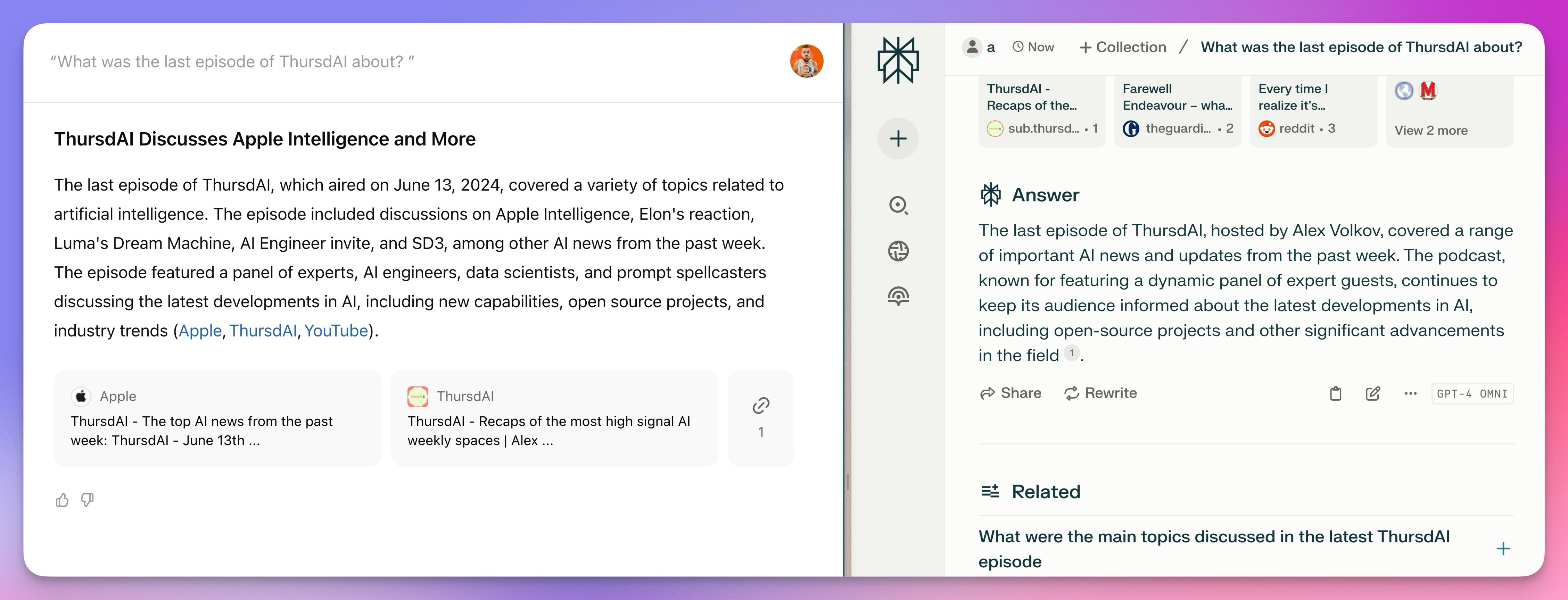Screen dimensions: 1568x600
Task: Click thread title in breadcrumb header
Action: [1361, 47]
